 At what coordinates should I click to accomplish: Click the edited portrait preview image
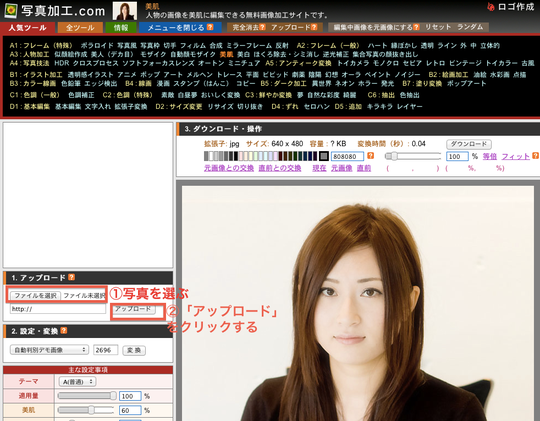tap(358, 303)
